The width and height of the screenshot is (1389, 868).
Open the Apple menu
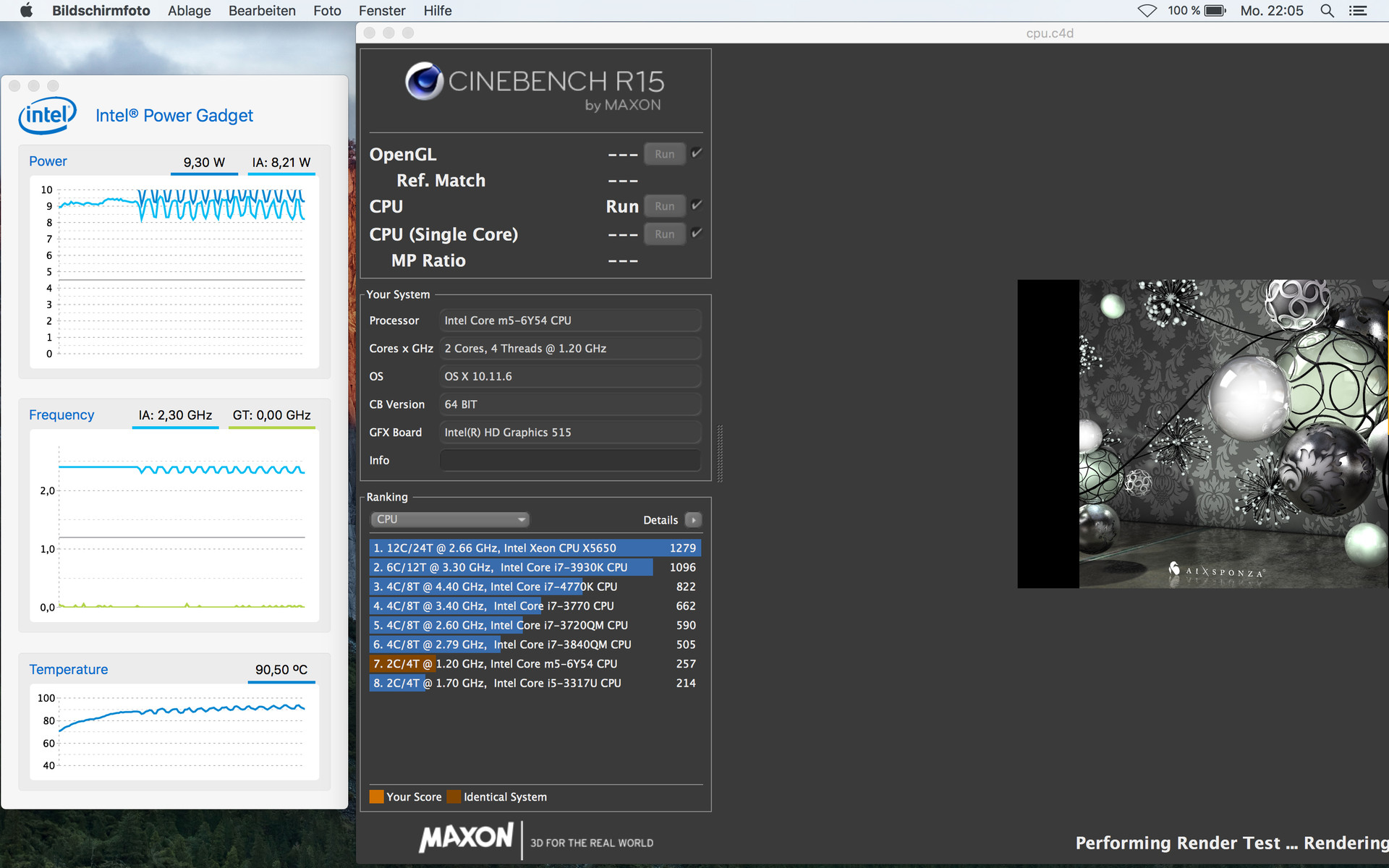point(27,11)
